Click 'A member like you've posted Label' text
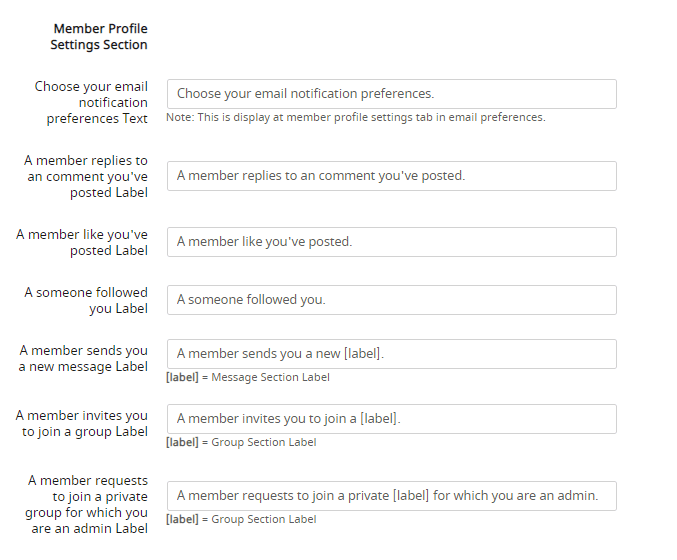The width and height of the screenshot is (677, 560). pyautogui.click(x=82, y=242)
